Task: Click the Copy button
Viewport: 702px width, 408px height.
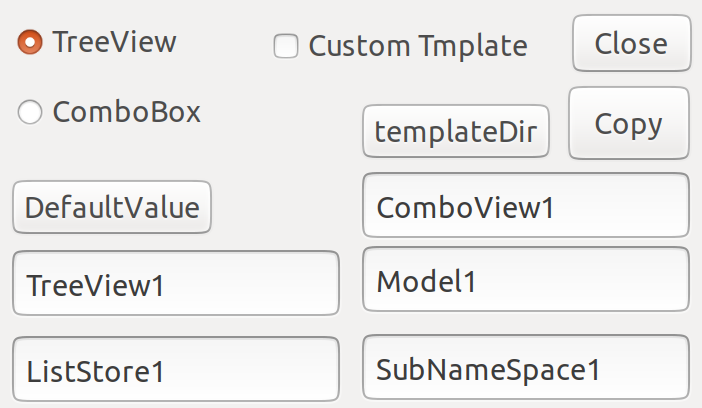Action: click(x=628, y=123)
